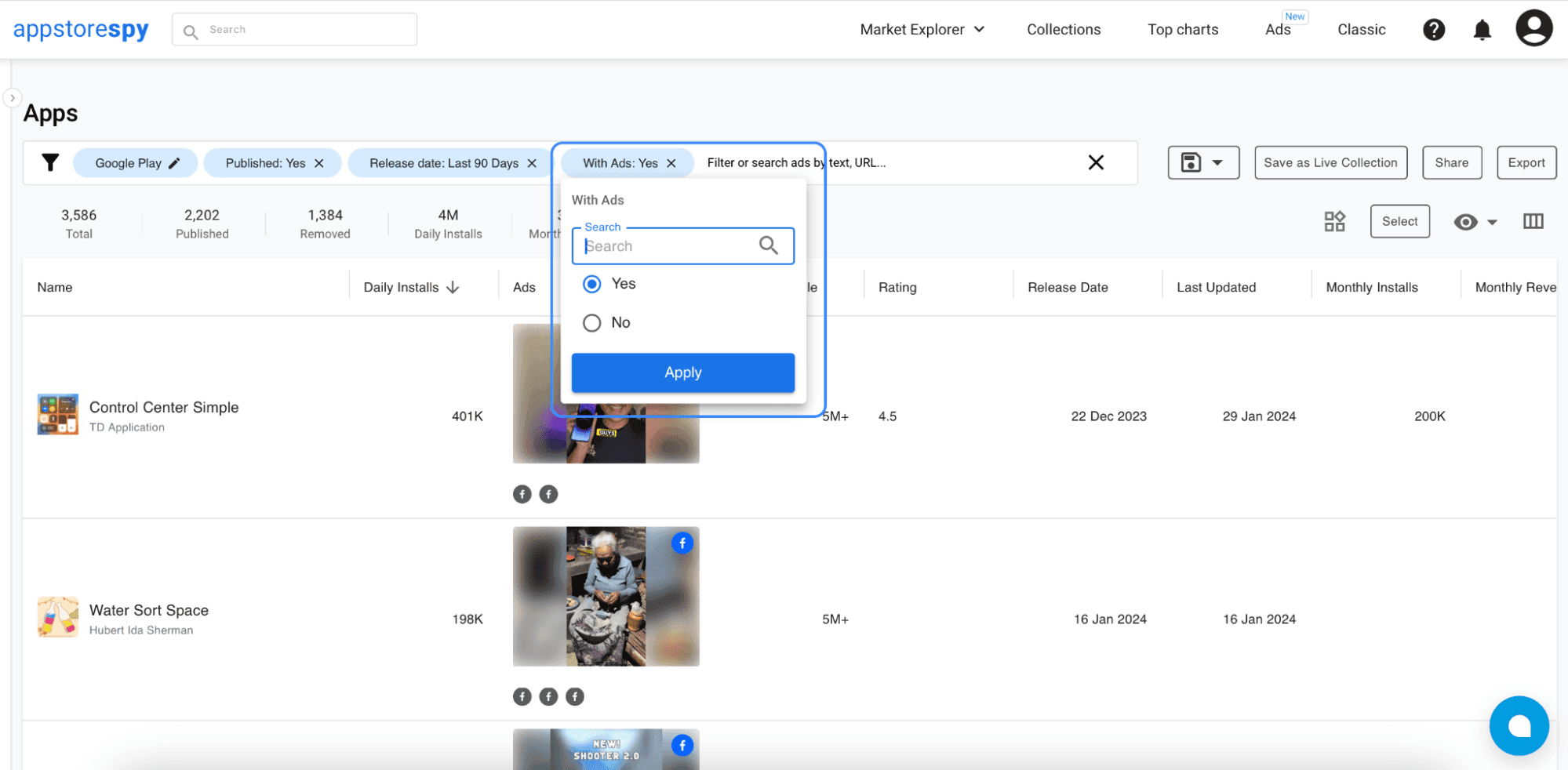Screen dimensions: 1568x770
Task: Go to Top charts menu
Action: (x=1182, y=30)
